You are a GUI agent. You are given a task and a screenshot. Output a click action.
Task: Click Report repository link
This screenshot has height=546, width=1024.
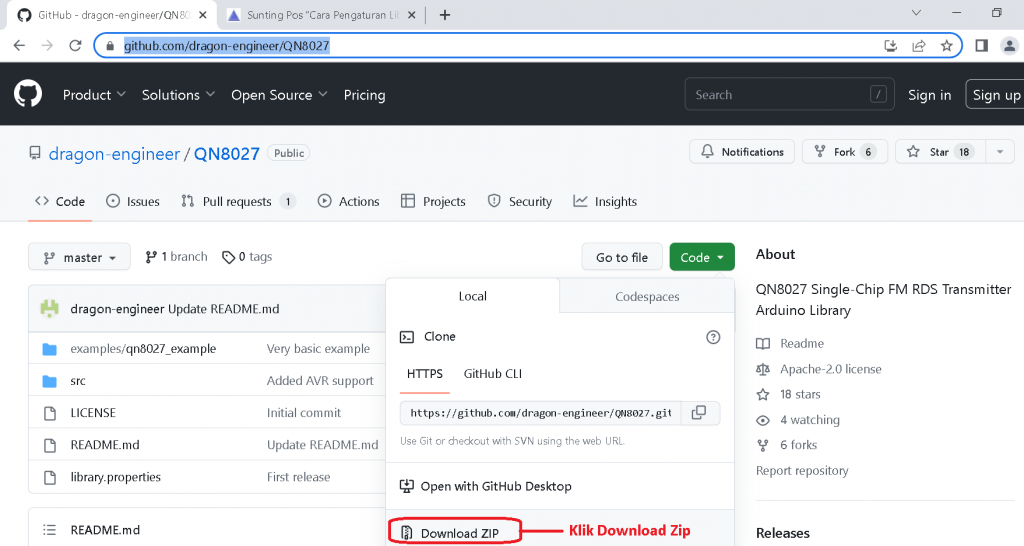[802, 471]
